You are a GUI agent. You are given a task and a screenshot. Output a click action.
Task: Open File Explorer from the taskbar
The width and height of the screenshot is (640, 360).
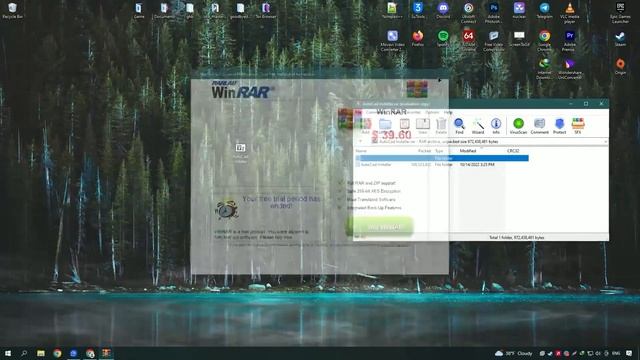pyautogui.click(x=41, y=353)
